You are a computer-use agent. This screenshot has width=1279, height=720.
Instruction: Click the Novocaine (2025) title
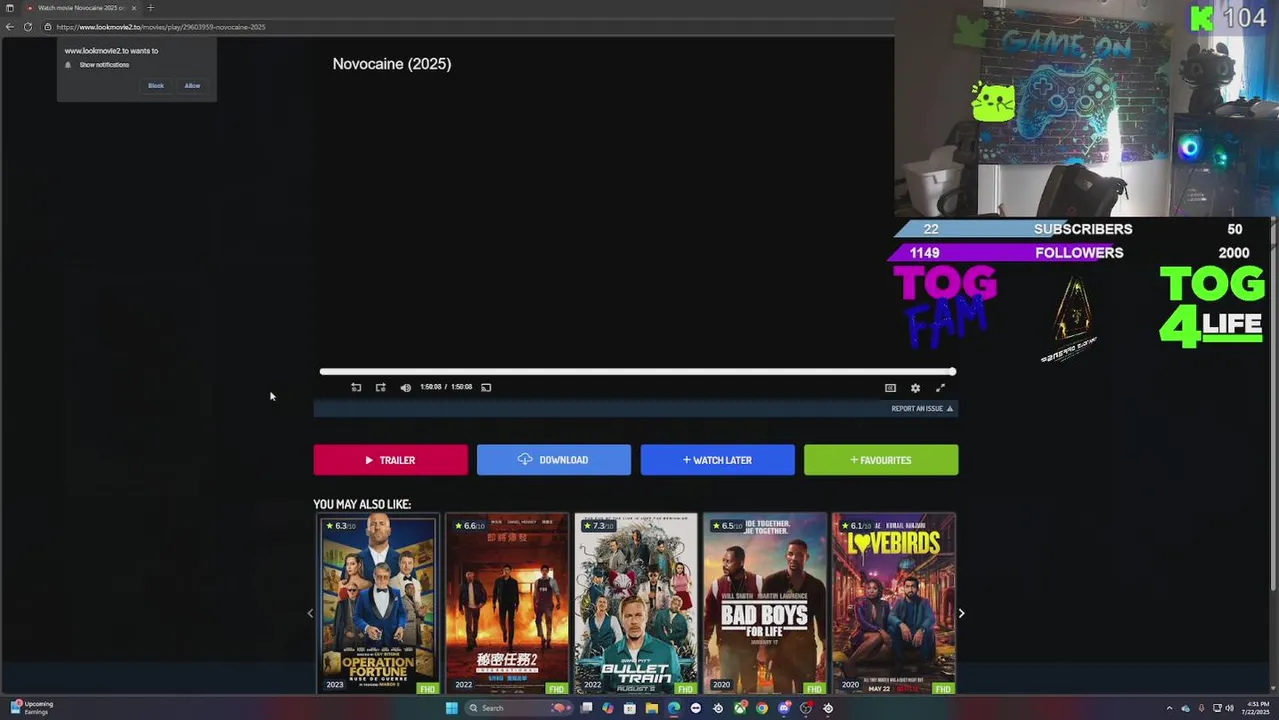tap(392, 64)
